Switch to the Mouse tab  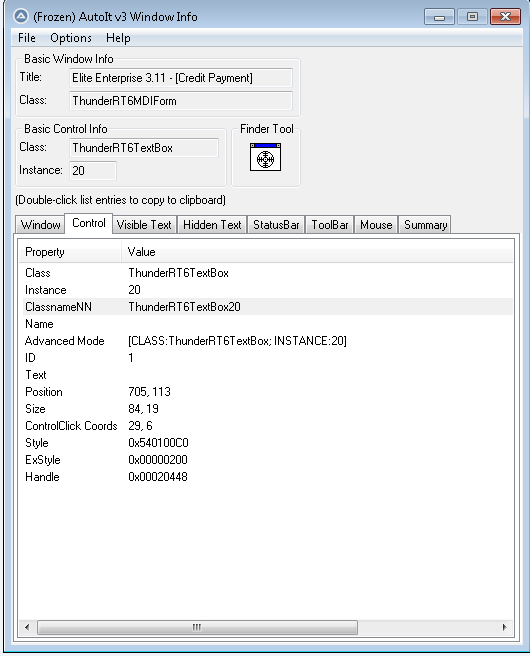click(376, 225)
